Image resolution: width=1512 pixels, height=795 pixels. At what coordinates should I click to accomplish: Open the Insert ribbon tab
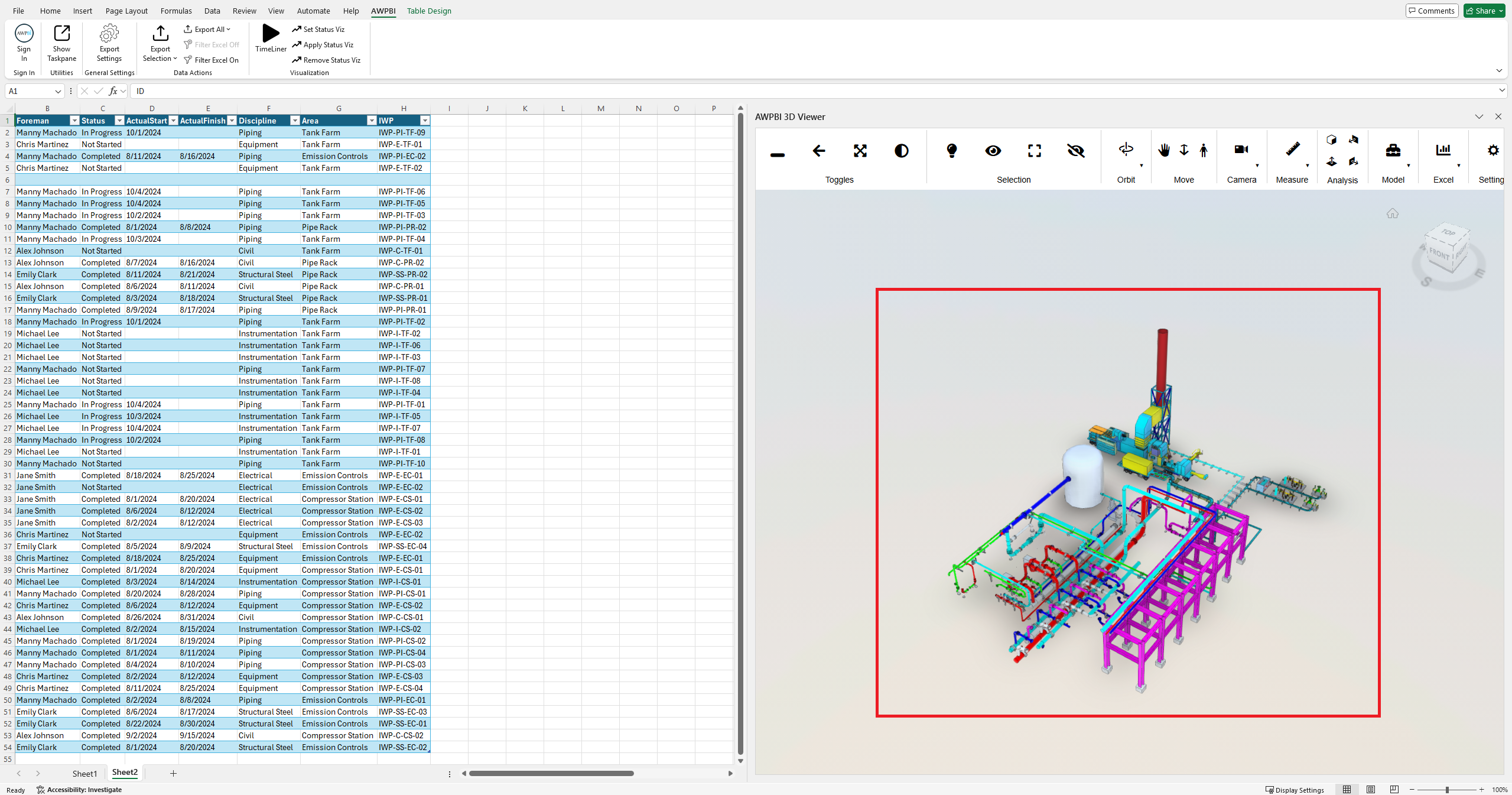(x=83, y=11)
